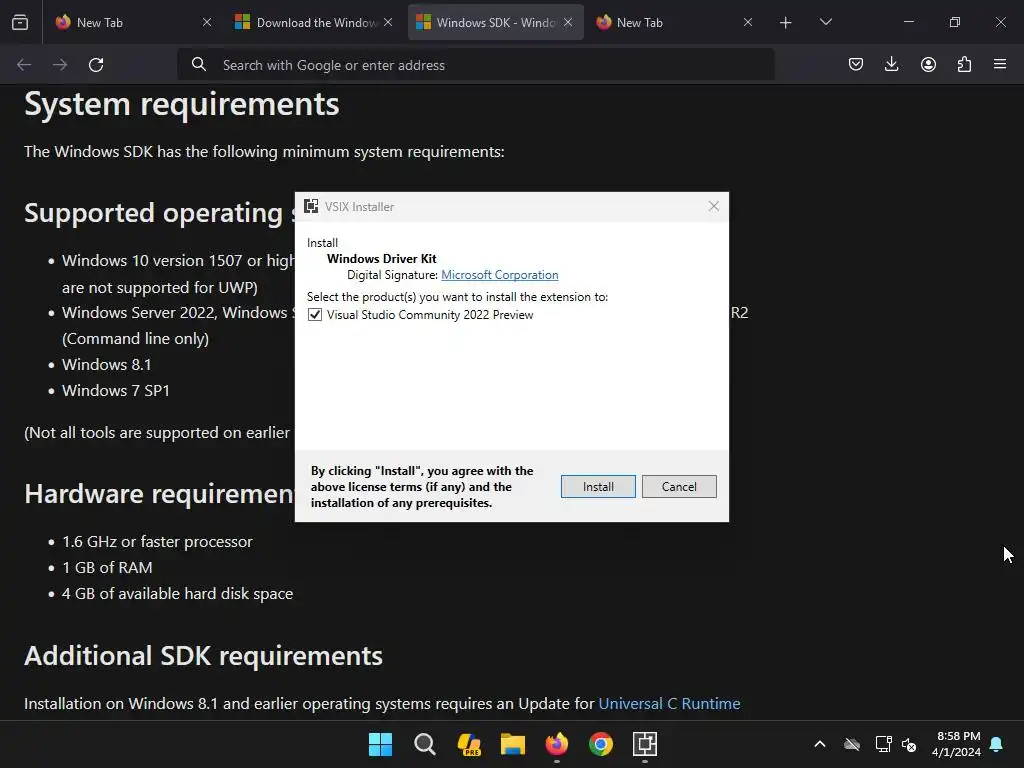Close the VSIX Installer dialog
Image resolution: width=1024 pixels, height=768 pixels.
(714, 206)
